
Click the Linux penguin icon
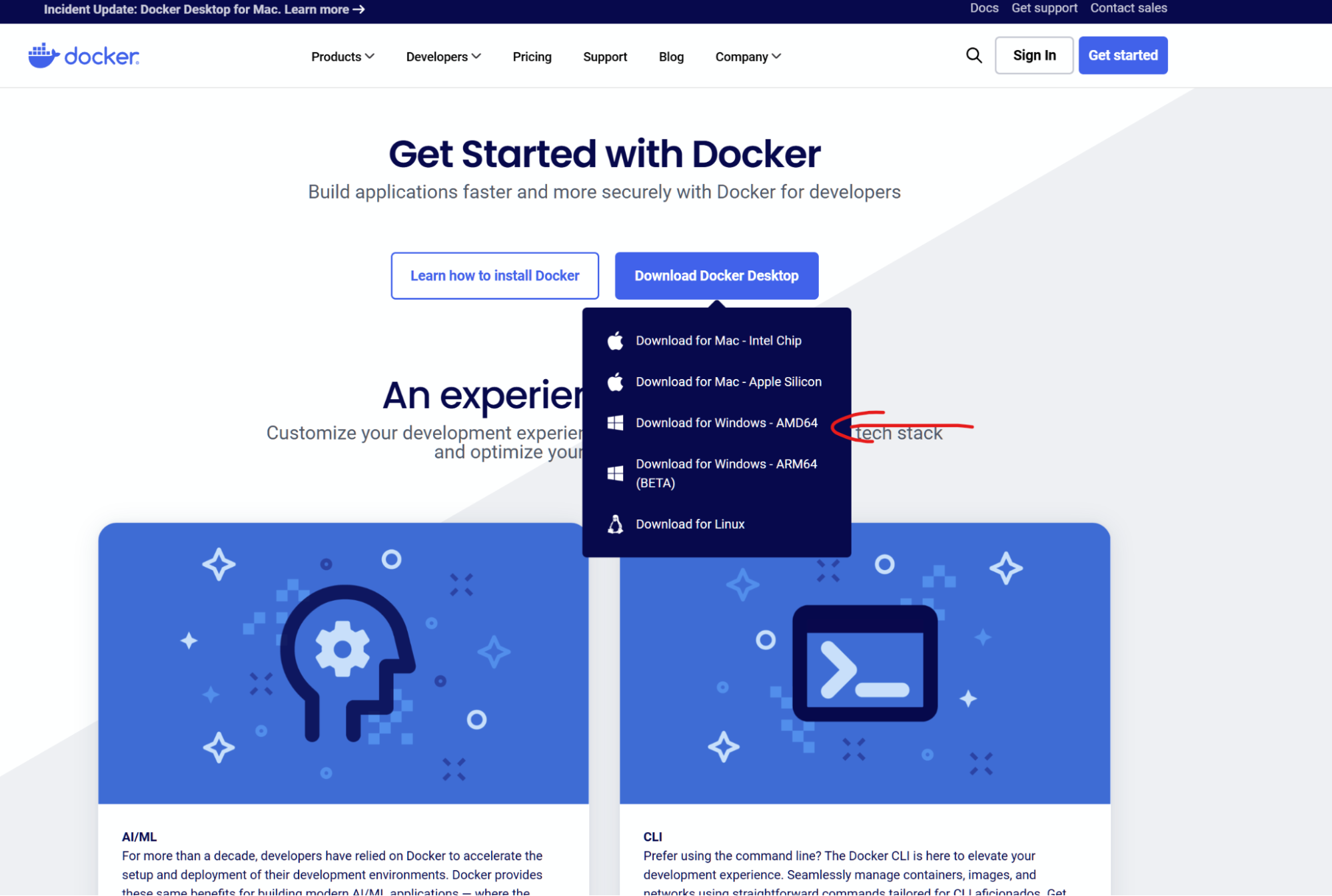(x=615, y=524)
